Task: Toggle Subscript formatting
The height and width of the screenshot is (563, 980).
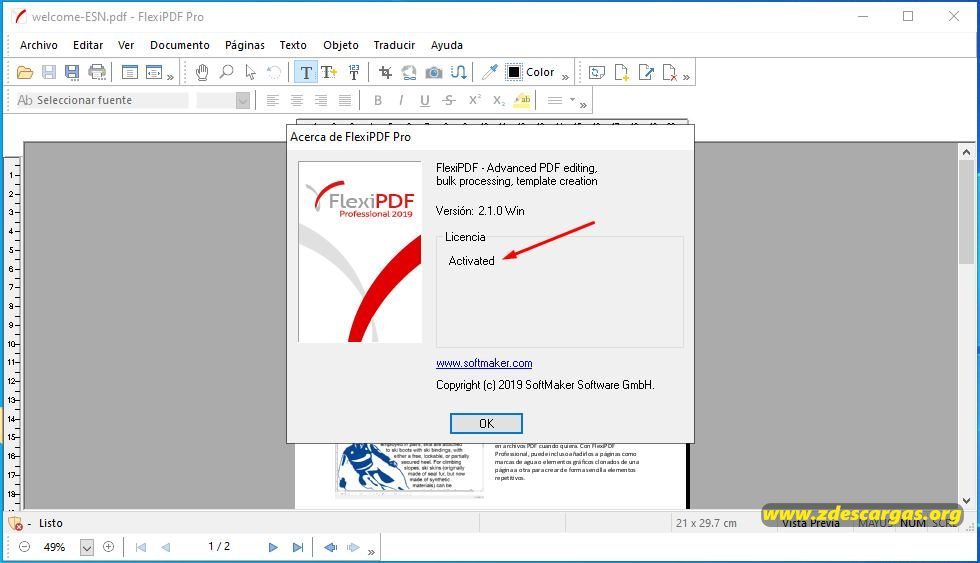Action: click(x=498, y=100)
